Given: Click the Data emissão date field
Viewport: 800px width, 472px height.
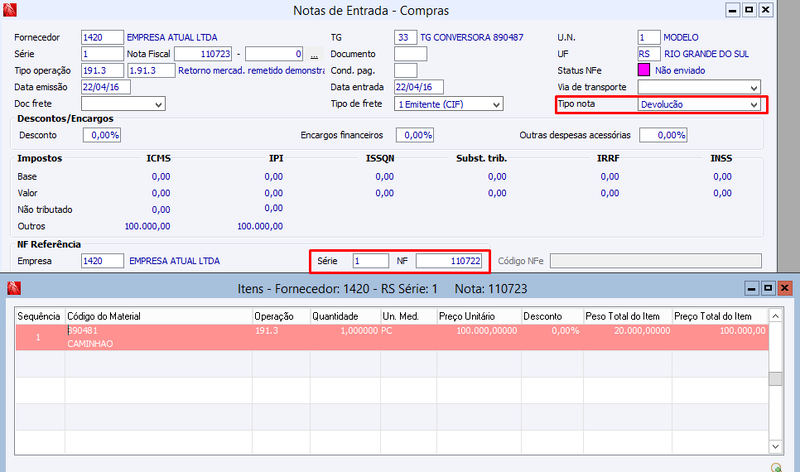Looking at the screenshot, I should (106, 87).
